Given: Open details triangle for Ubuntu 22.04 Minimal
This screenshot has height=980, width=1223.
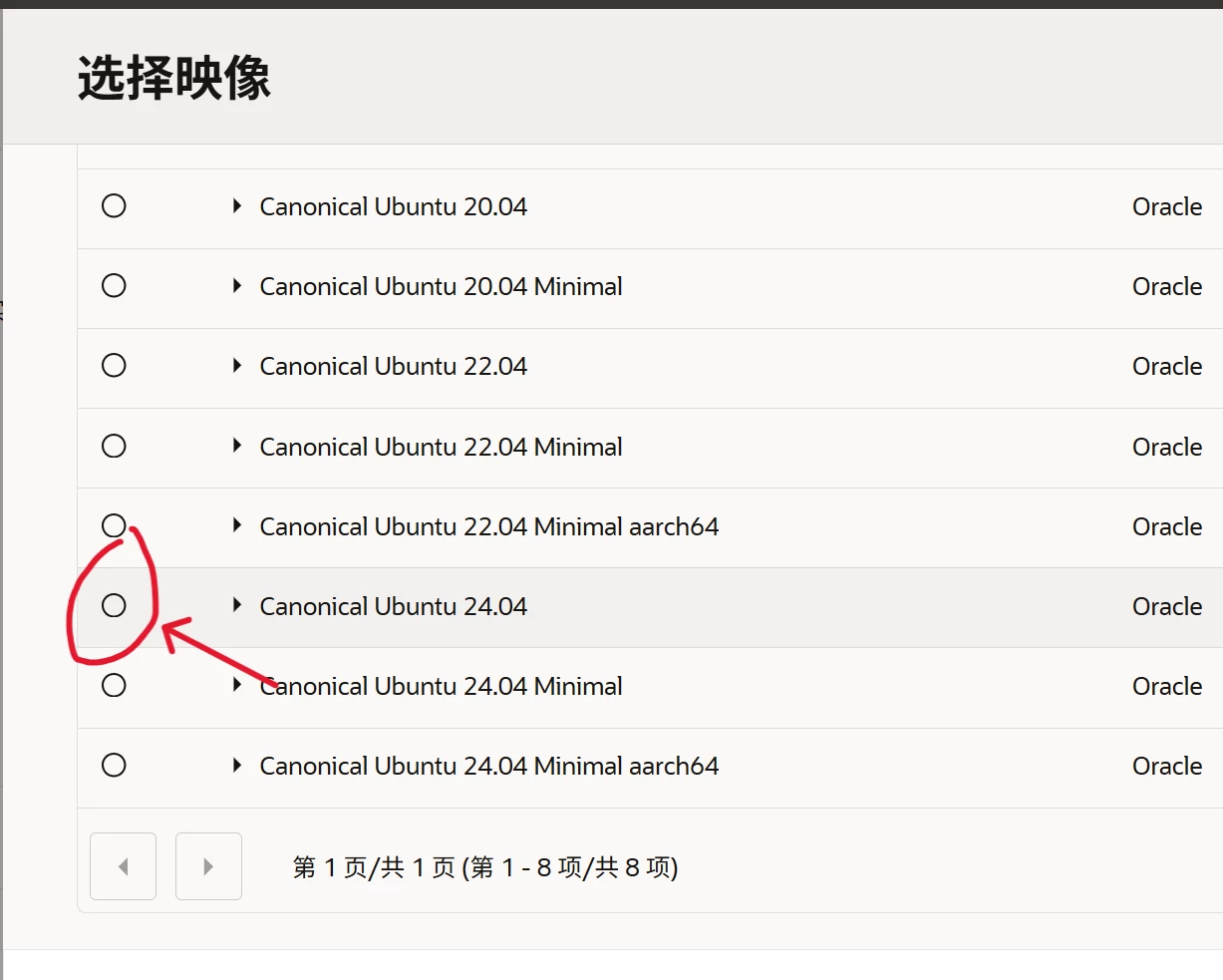Looking at the screenshot, I should click(237, 446).
